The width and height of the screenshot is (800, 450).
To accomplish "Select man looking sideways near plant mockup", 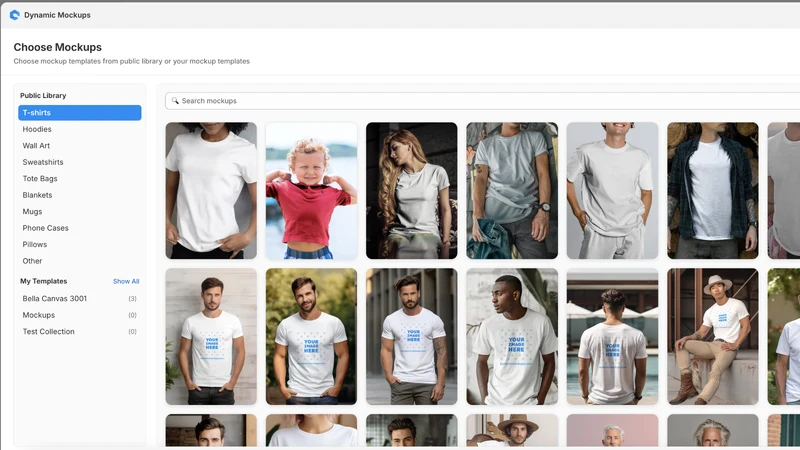I will (512, 337).
